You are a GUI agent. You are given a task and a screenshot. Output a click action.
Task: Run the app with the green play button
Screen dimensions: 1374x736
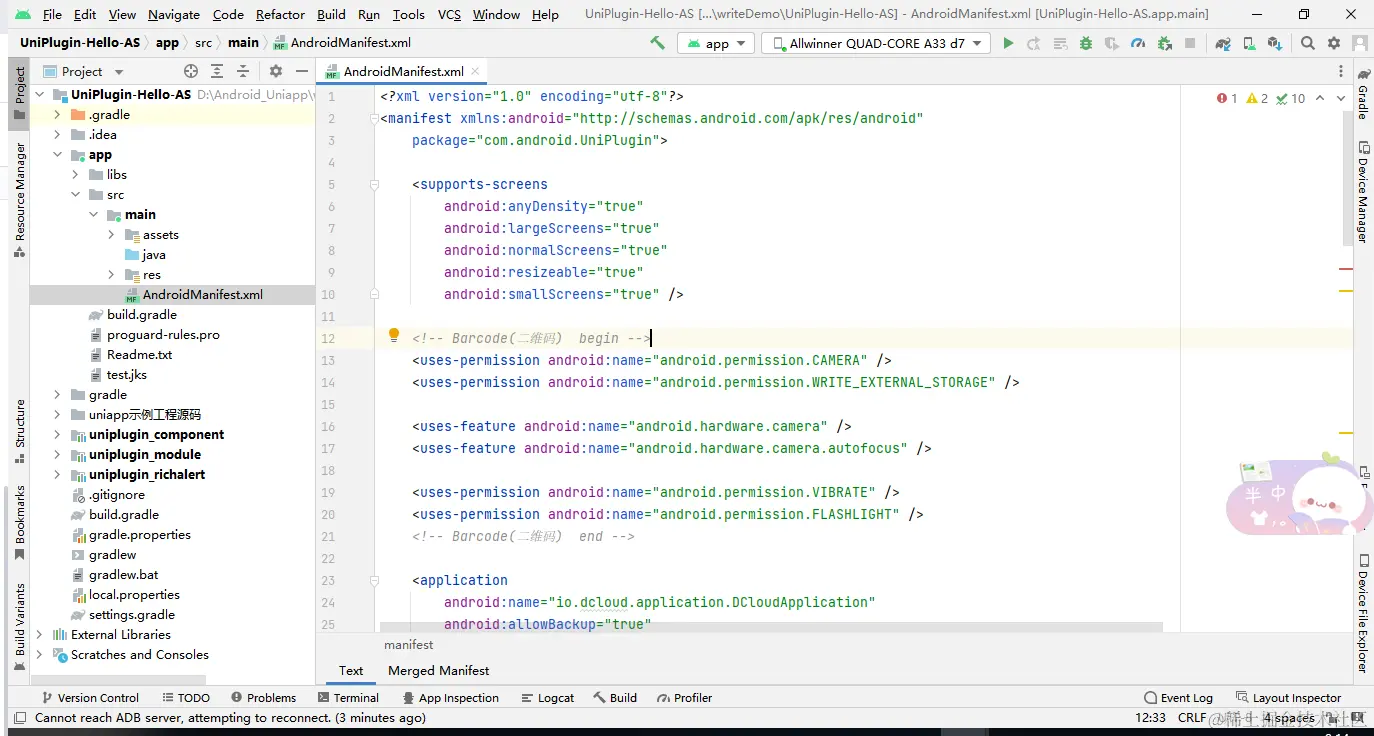pyautogui.click(x=1008, y=43)
